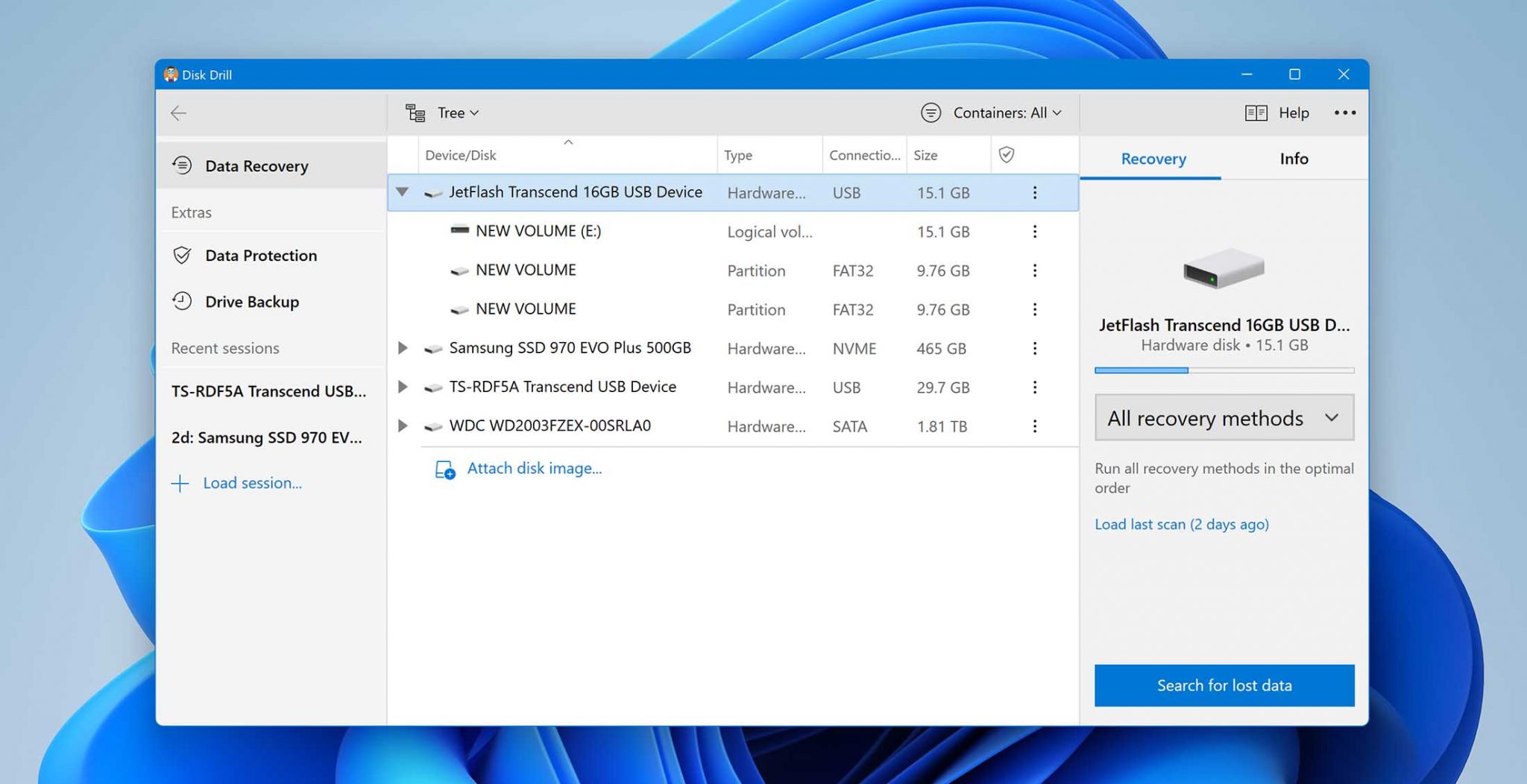The width and height of the screenshot is (1527, 784).
Task: Click the NVME connection value
Action: tap(854, 349)
